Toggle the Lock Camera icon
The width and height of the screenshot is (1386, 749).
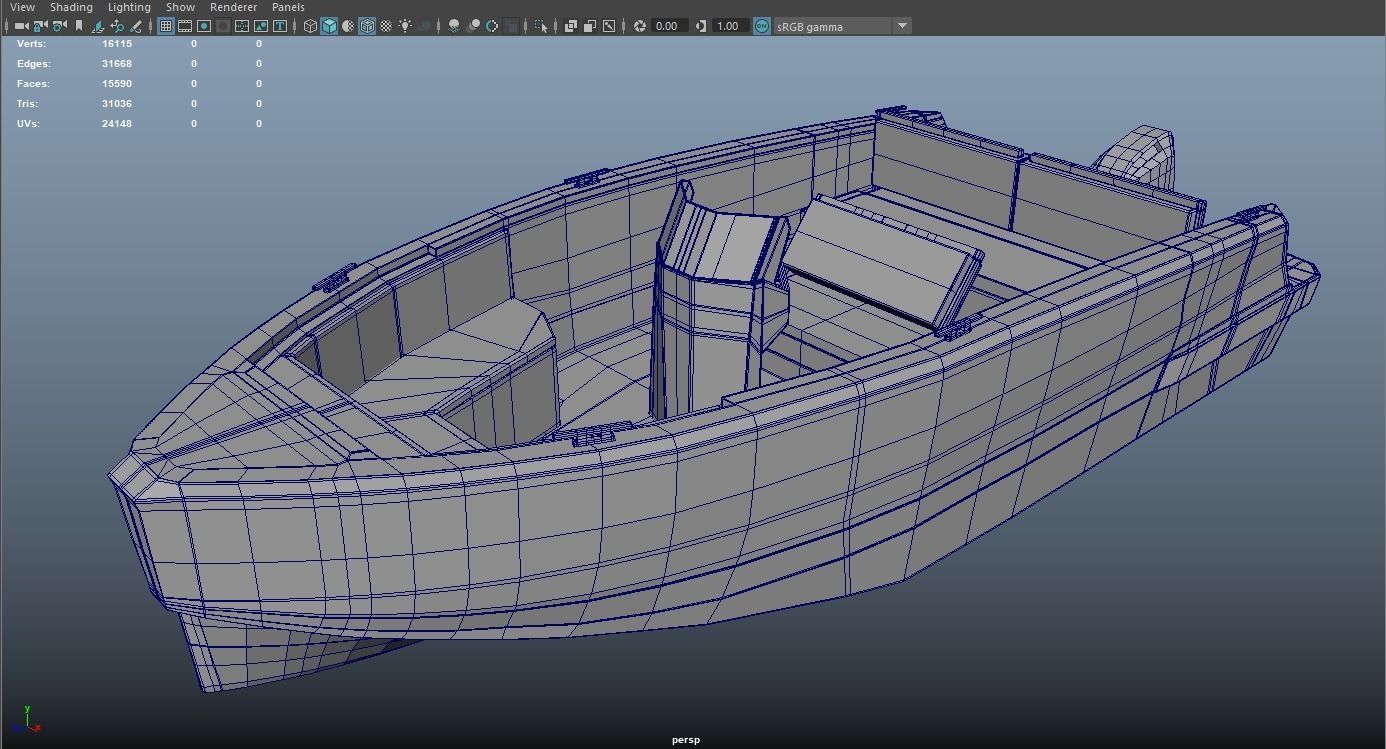40,26
